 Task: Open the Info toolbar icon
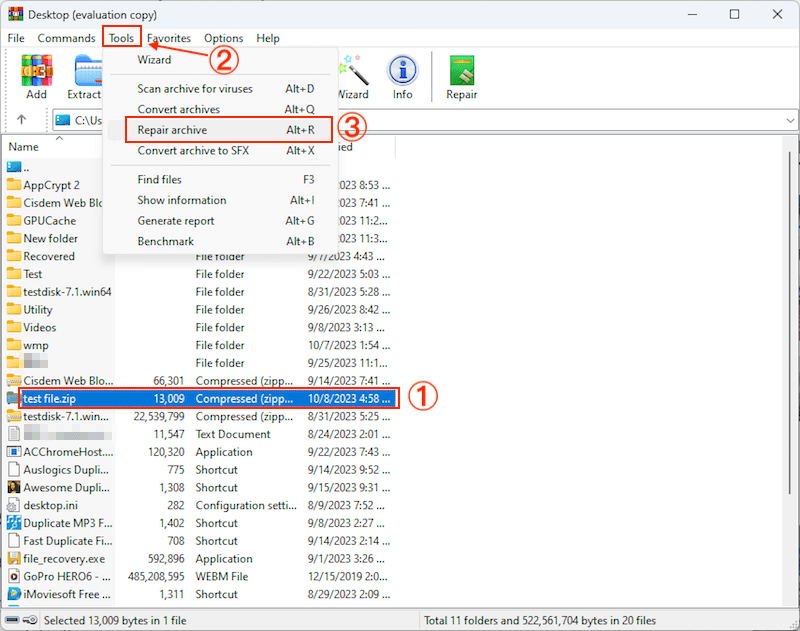(402, 76)
